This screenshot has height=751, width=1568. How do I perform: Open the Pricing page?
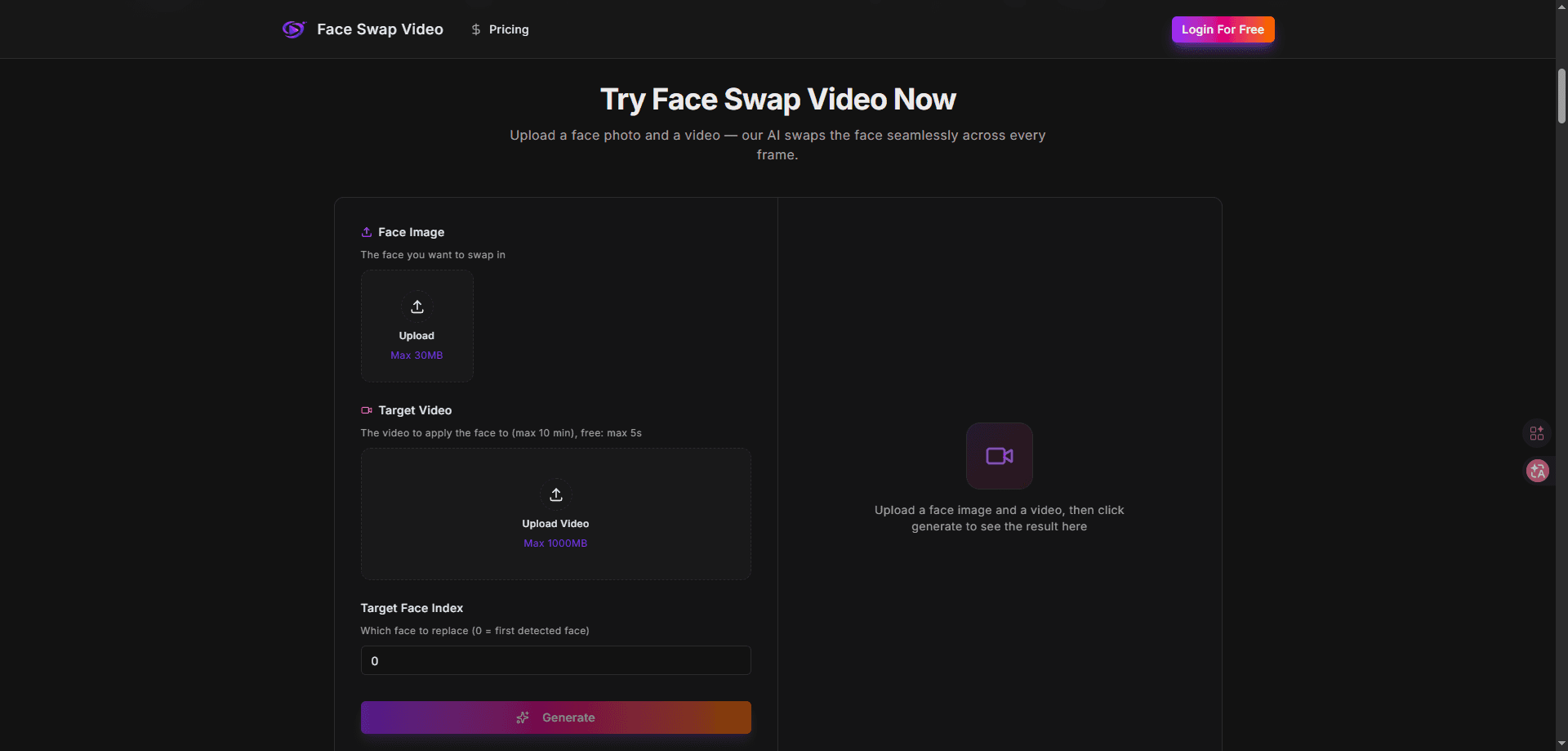pos(508,29)
